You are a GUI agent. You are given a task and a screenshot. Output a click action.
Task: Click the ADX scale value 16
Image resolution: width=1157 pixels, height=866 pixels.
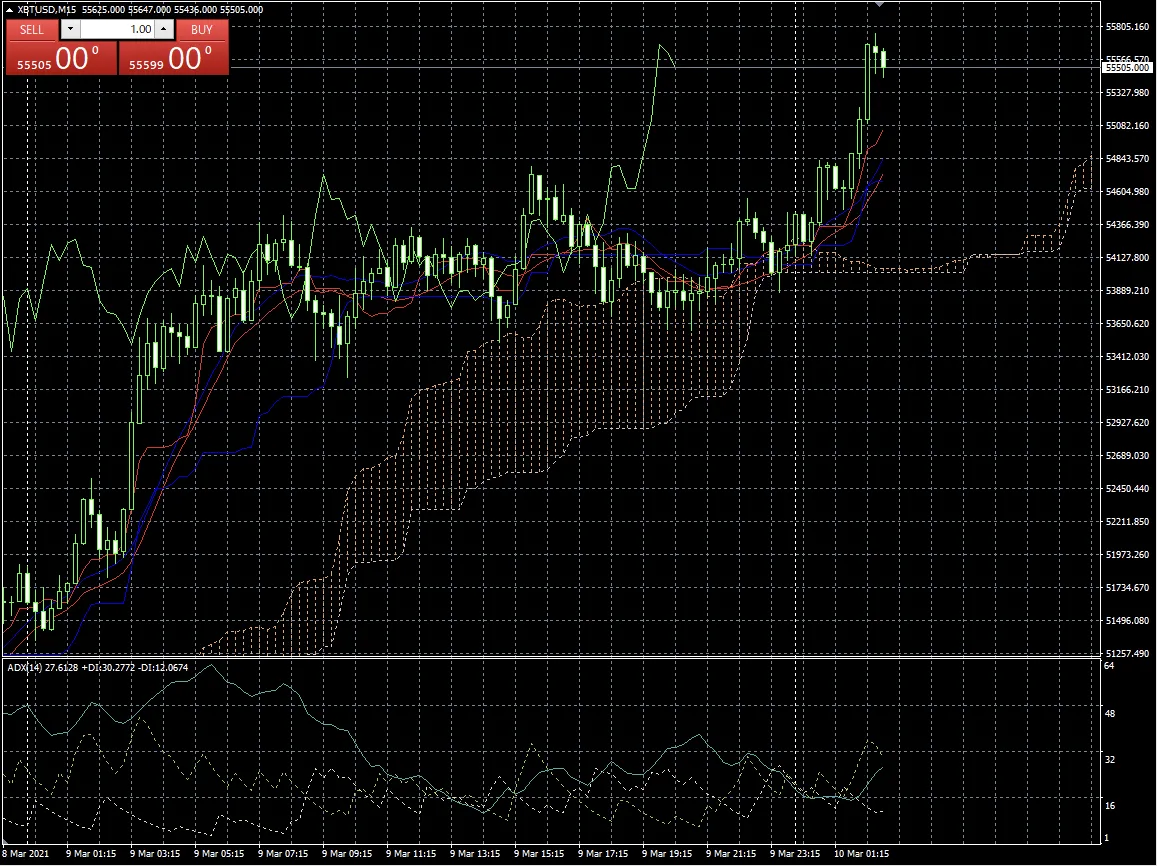[1110, 806]
